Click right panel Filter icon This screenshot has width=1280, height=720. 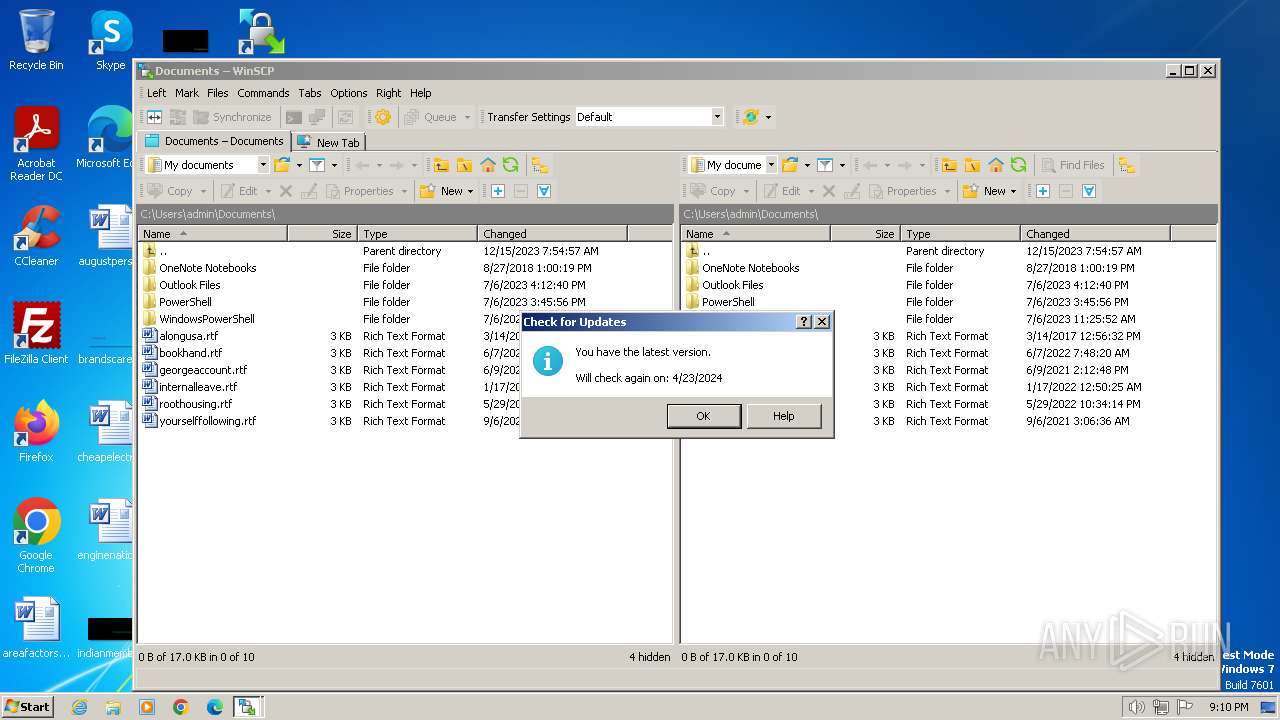(x=825, y=165)
